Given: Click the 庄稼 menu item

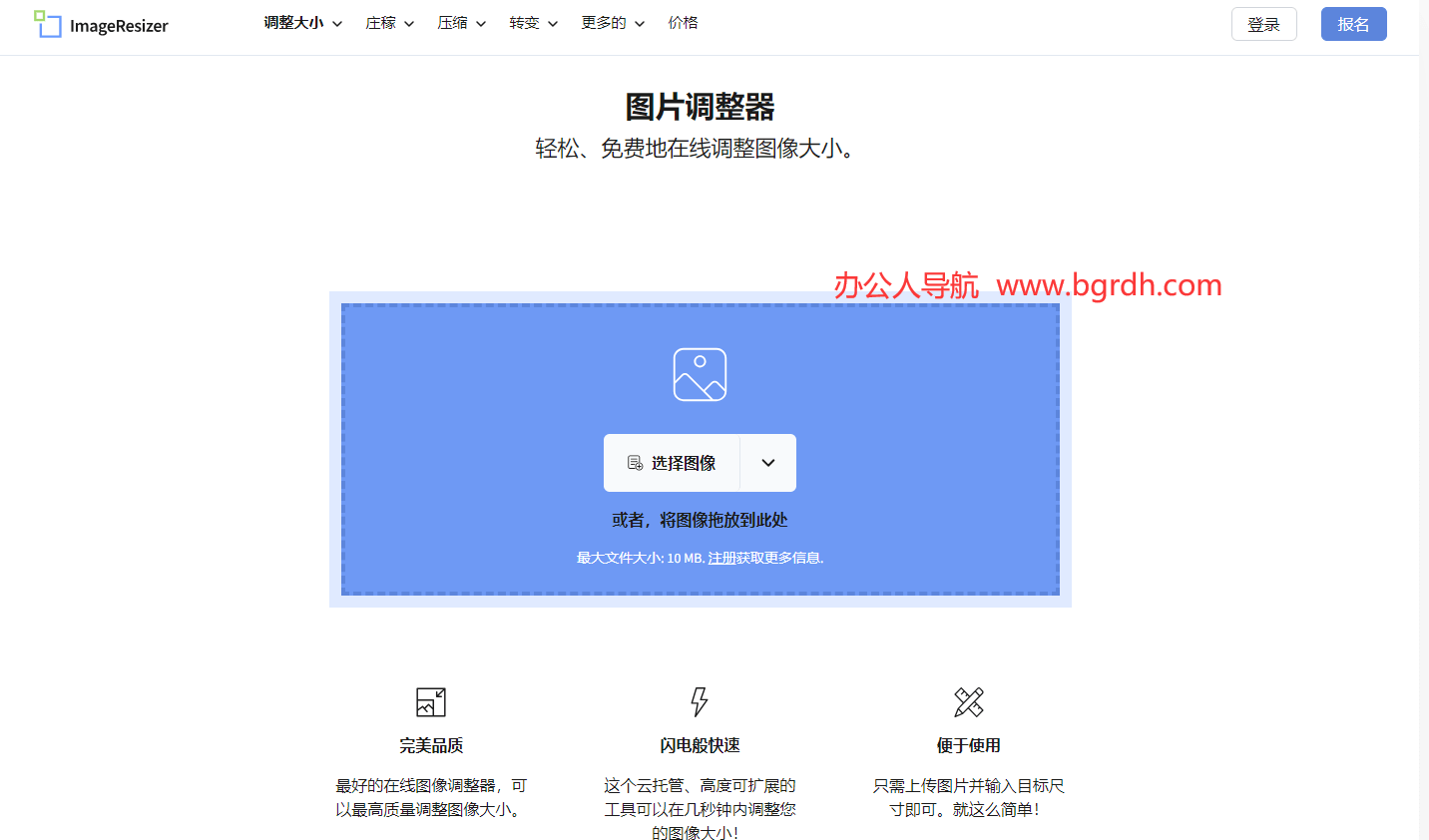Looking at the screenshot, I should [x=381, y=22].
